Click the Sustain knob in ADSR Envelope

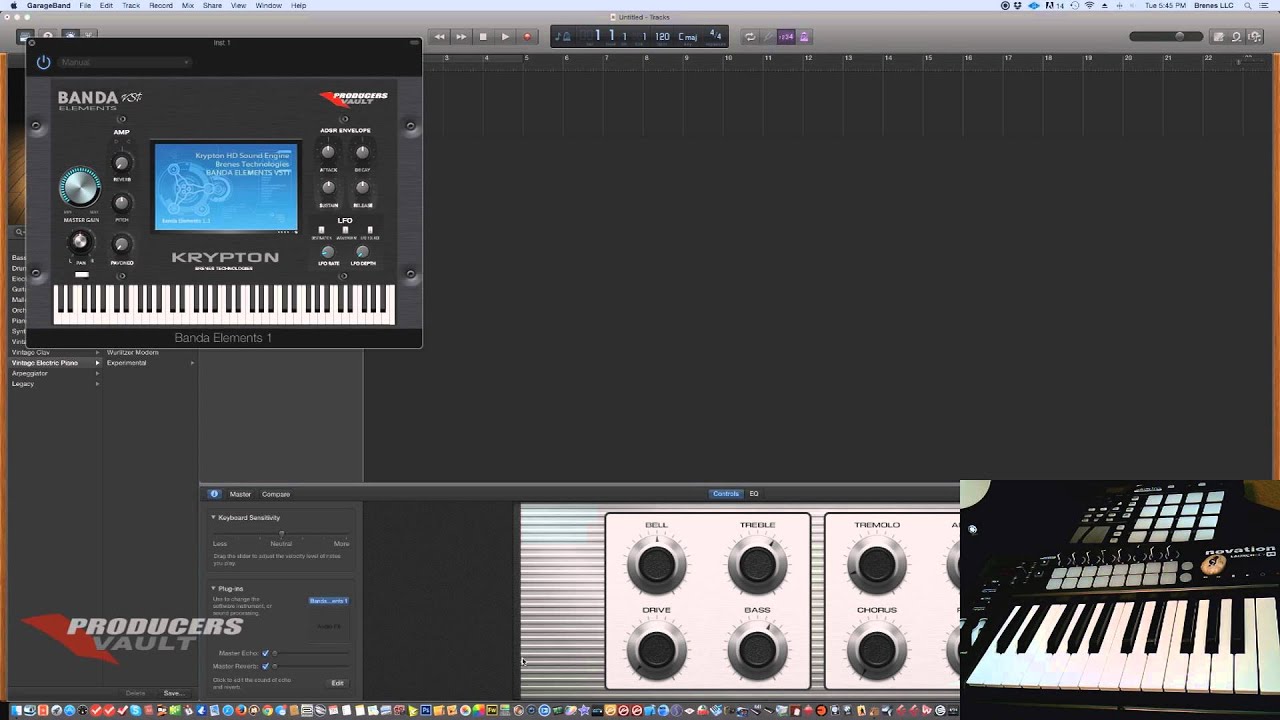[x=328, y=188]
